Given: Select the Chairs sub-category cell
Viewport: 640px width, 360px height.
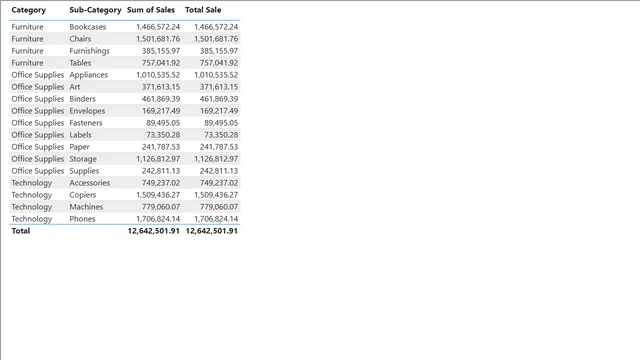Looking at the screenshot, I should coord(80,39).
